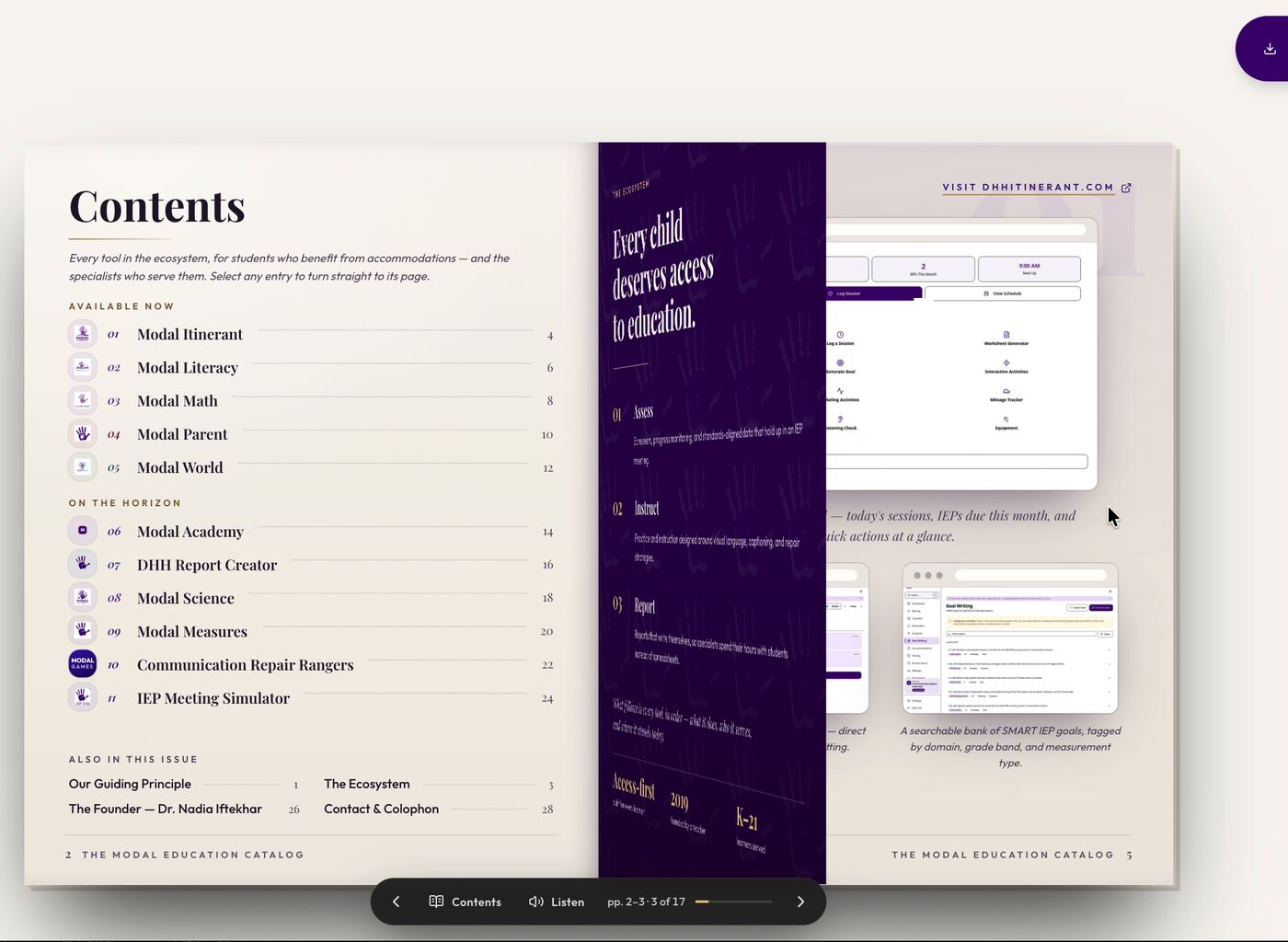Image resolution: width=1288 pixels, height=942 pixels.
Task: Click the 'searchable bank of SMART IEP goals' caption
Action: coord(1010,747)
